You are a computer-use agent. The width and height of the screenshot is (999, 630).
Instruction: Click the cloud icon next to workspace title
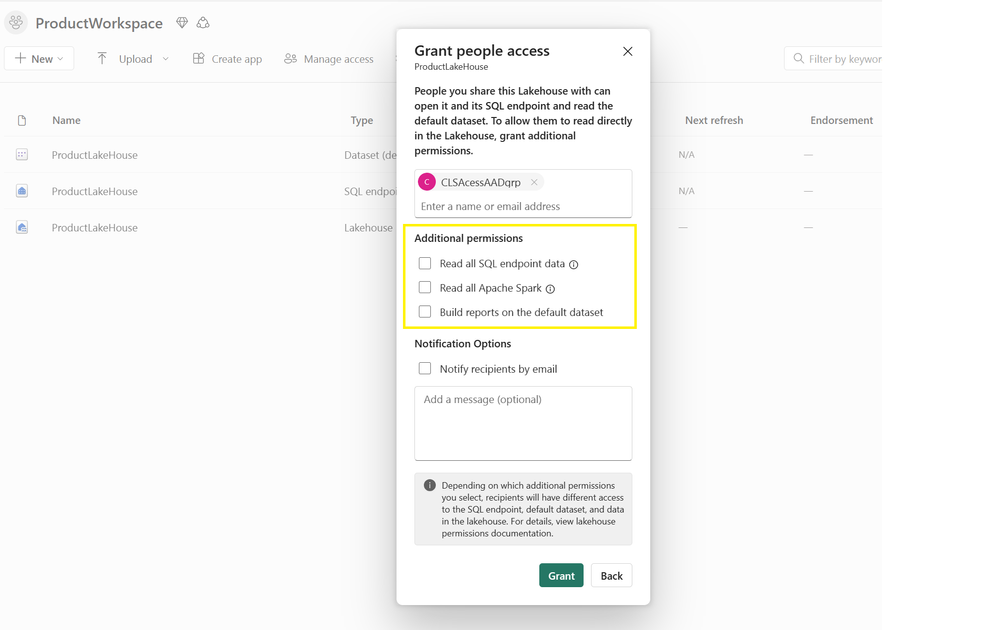pos(203,23)
